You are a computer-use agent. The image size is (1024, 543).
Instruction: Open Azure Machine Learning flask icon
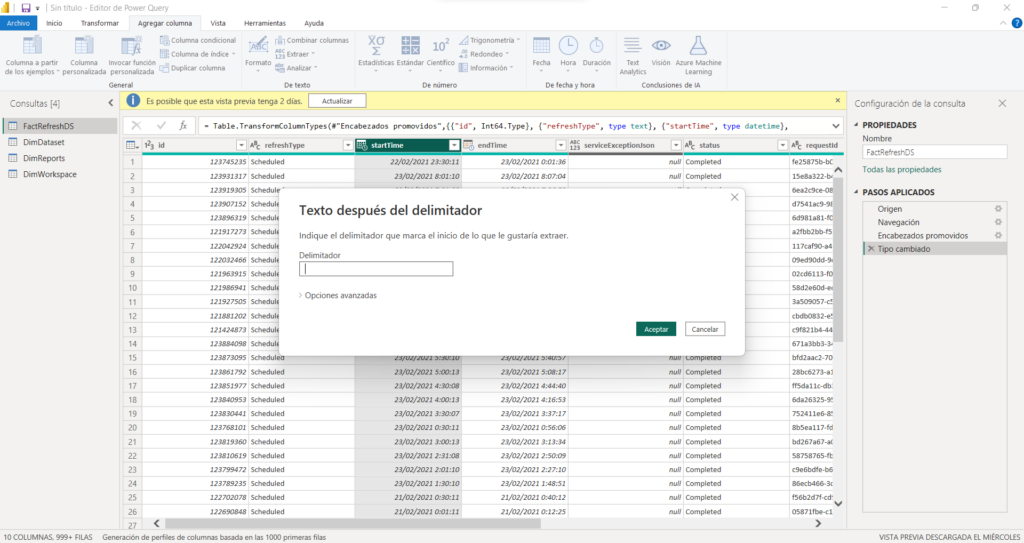(x=698, y=46)
